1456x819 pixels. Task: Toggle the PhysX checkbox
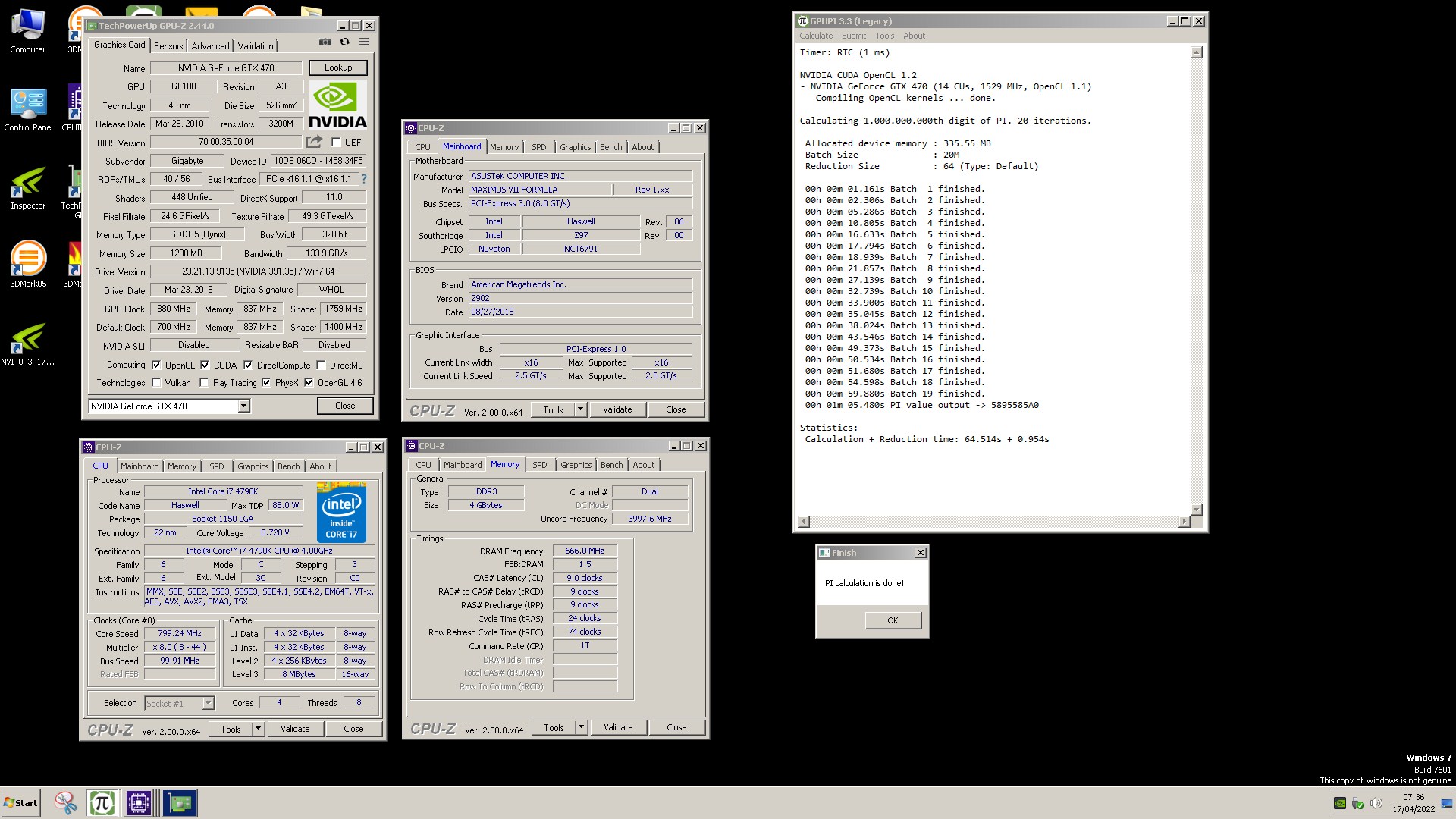[x=266, y=383]
